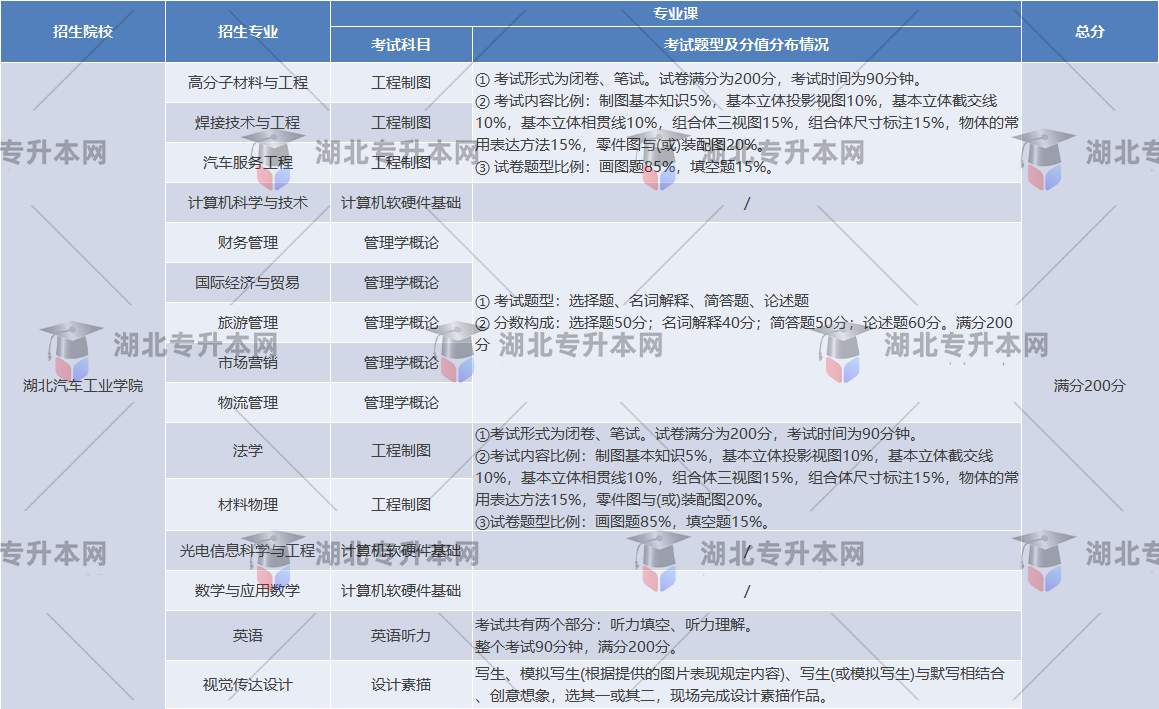This screenshot has height=709, width=1159.
Task: Select 管理学概论 in the 市场营销 row
Action: tap(401, 362)
